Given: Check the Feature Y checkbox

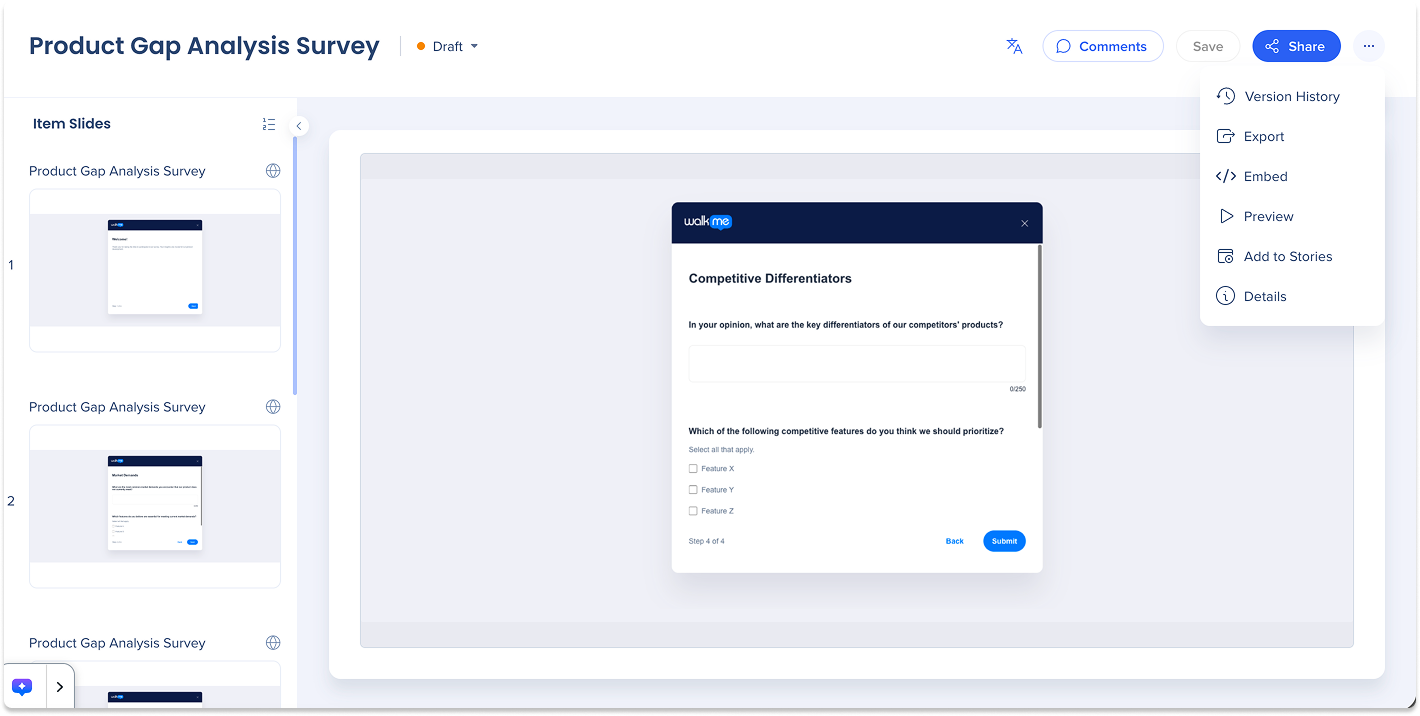Looking at the screenshot, I should pyautogui.click(x=693, y=490).
